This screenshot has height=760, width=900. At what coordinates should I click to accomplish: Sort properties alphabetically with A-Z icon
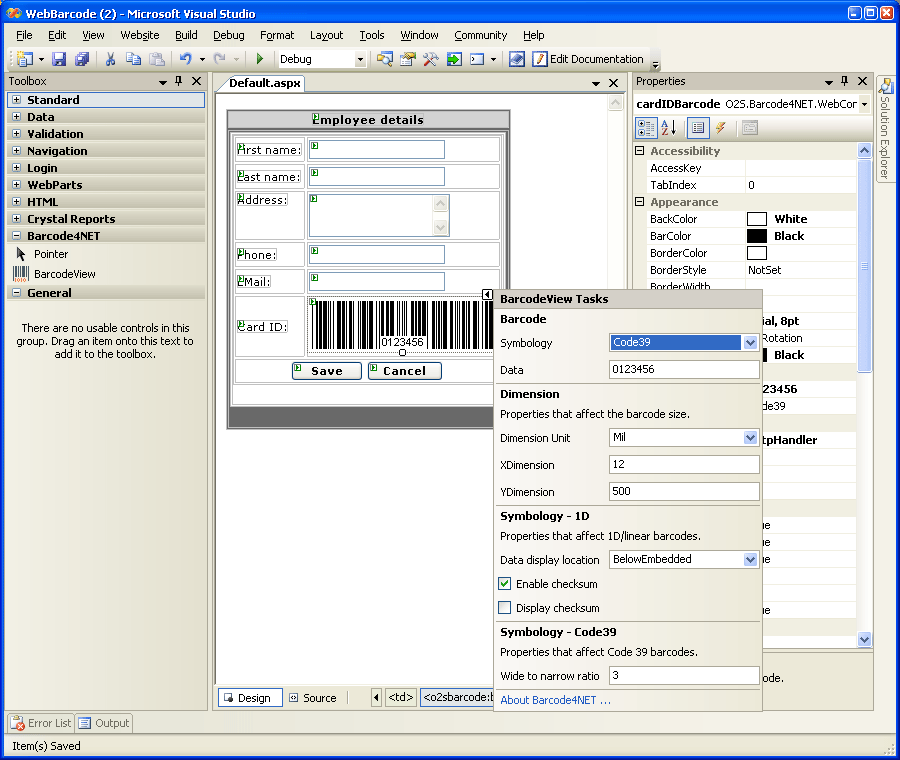tap(669, 128)
